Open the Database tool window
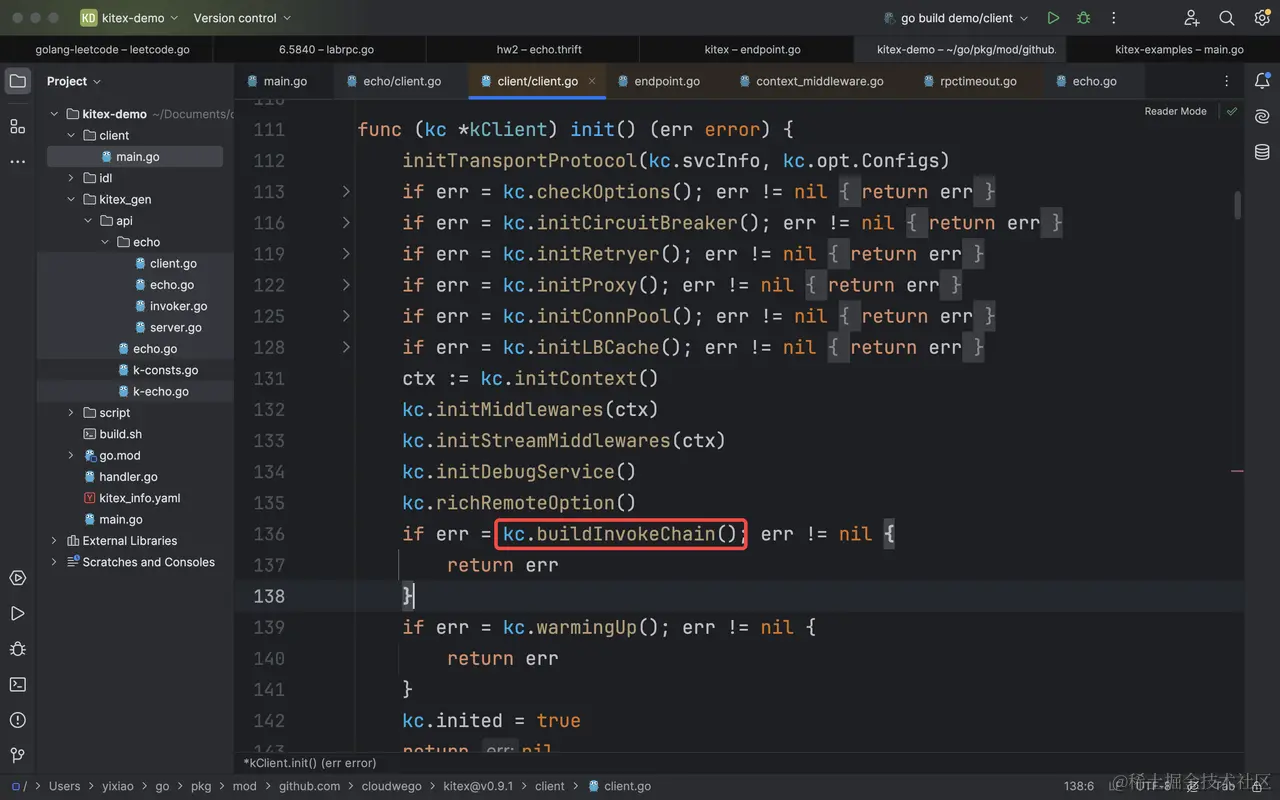 (x=1262, y=152)
